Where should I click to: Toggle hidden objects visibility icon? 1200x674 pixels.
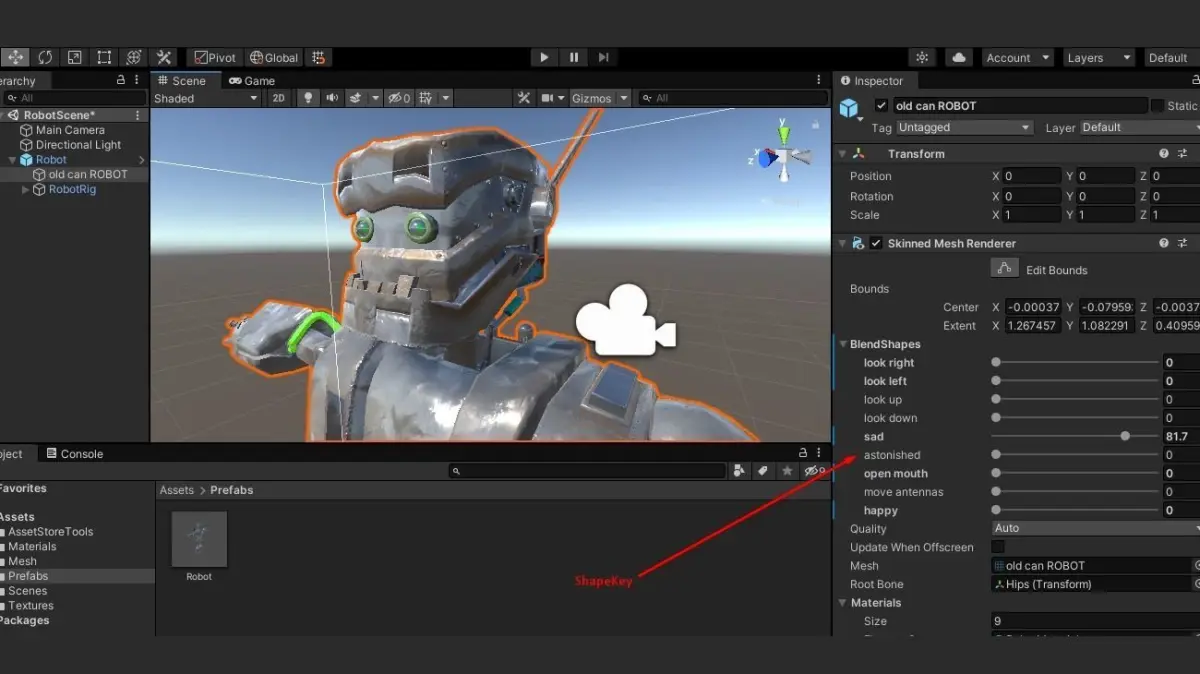[x=399, y=98]
